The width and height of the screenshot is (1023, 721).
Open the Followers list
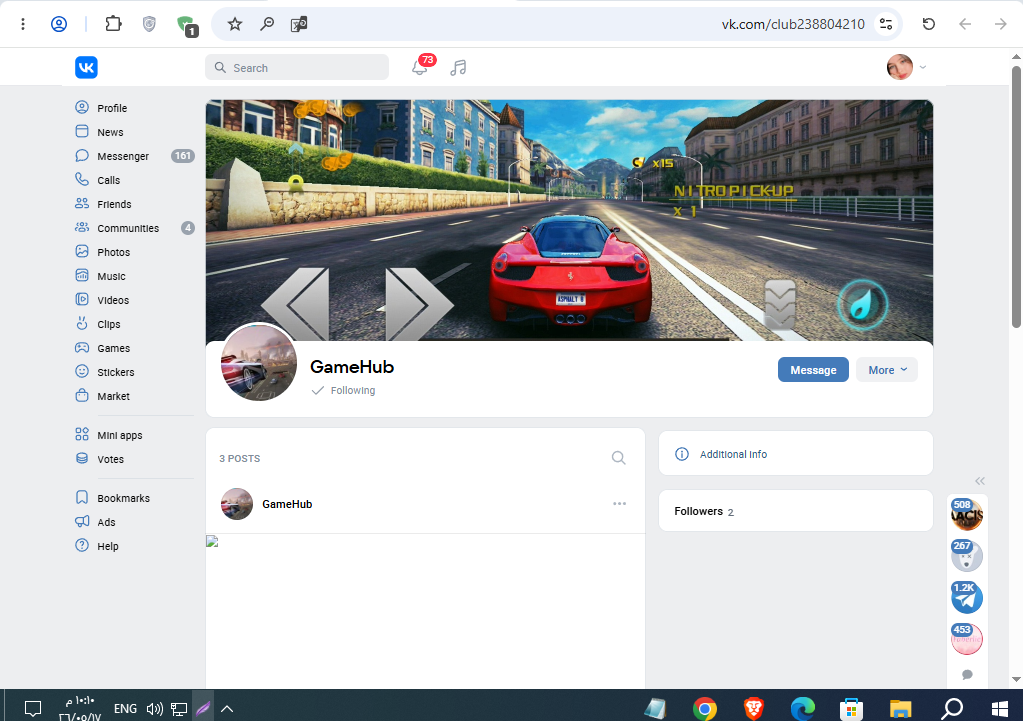795,512
